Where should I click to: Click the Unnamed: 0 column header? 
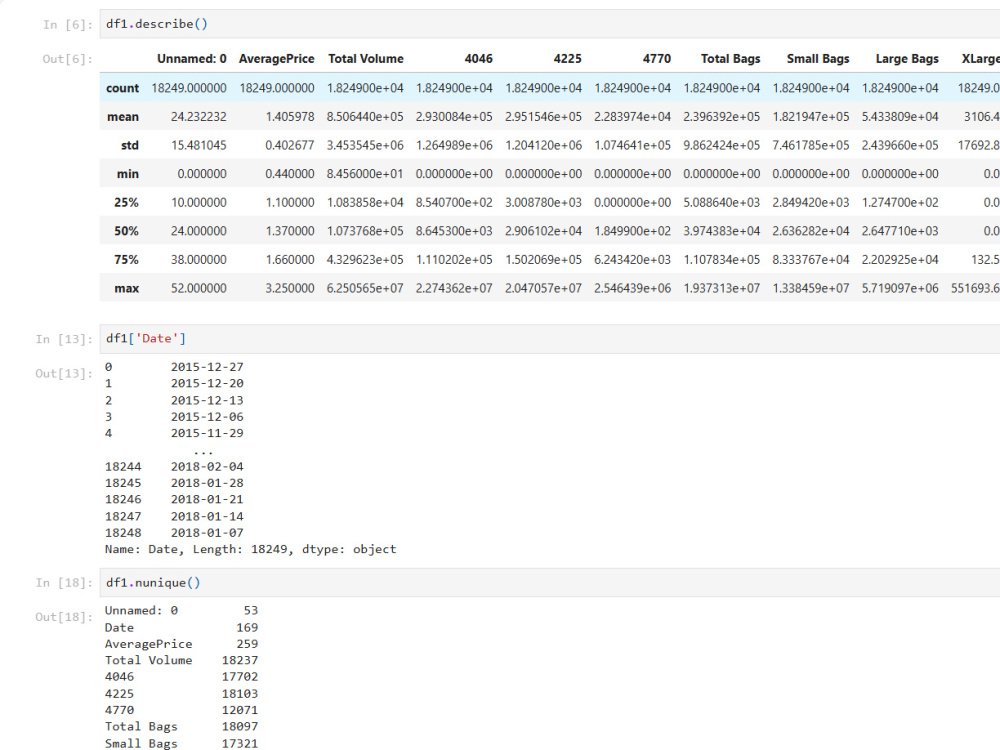pyautogui.click(x=191, y=59)
